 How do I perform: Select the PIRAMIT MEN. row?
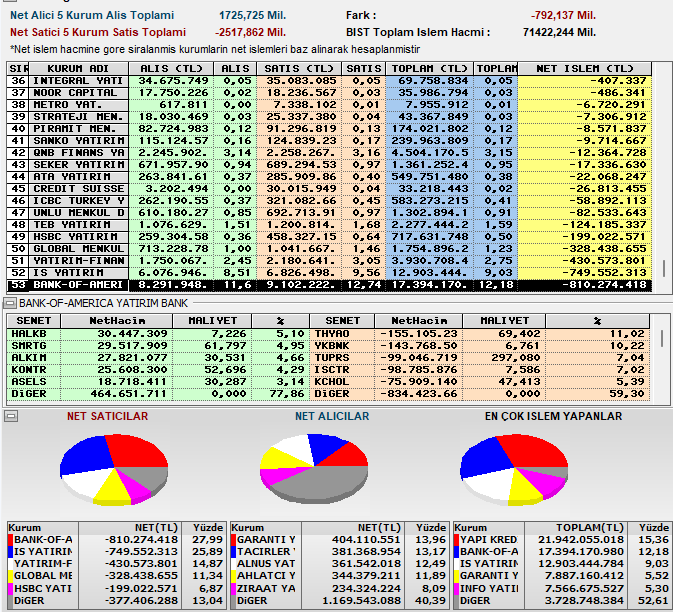[x=329, y=129]
